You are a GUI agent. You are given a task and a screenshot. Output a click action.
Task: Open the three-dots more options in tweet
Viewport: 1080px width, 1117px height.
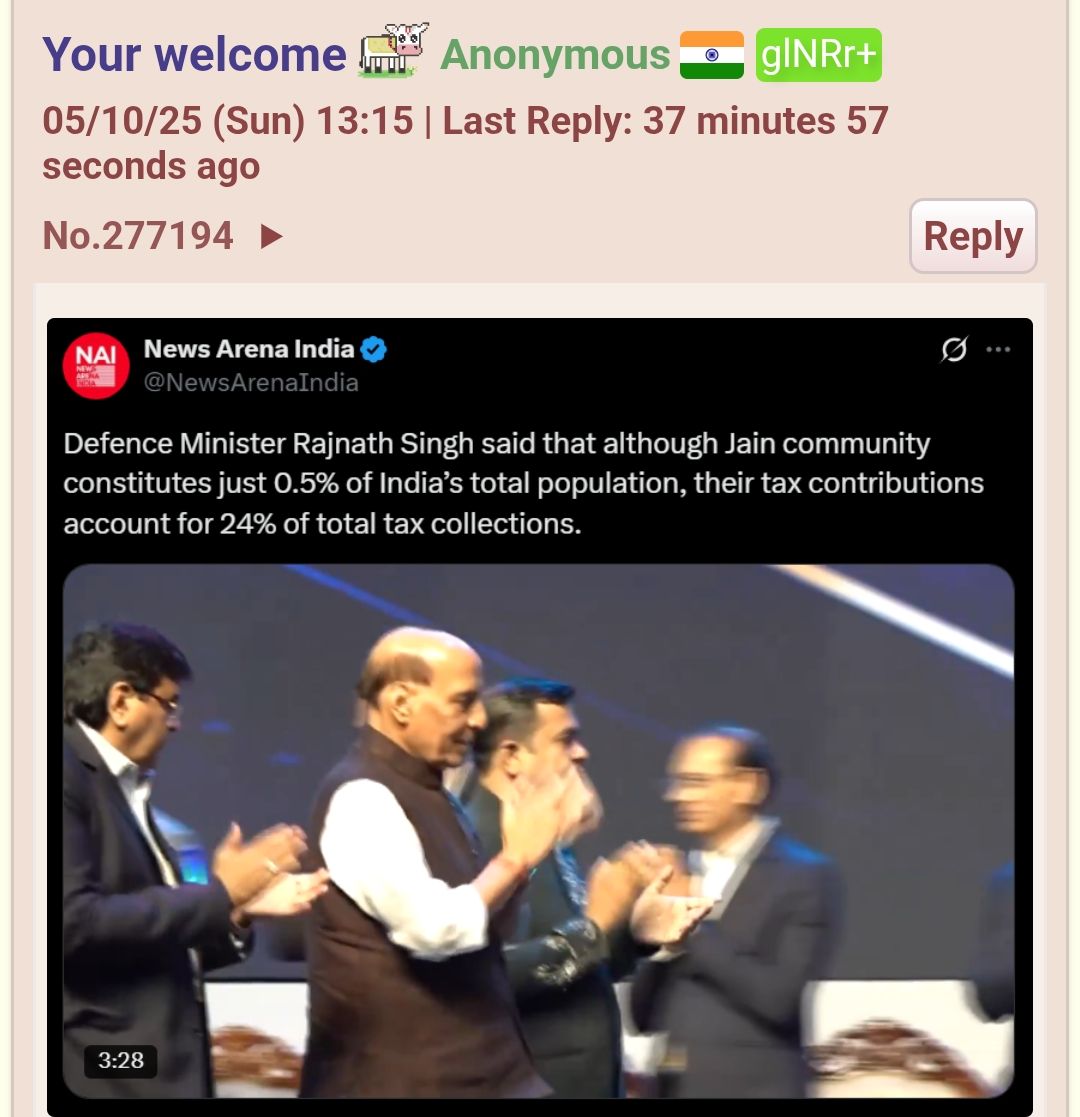coord(998,349)
